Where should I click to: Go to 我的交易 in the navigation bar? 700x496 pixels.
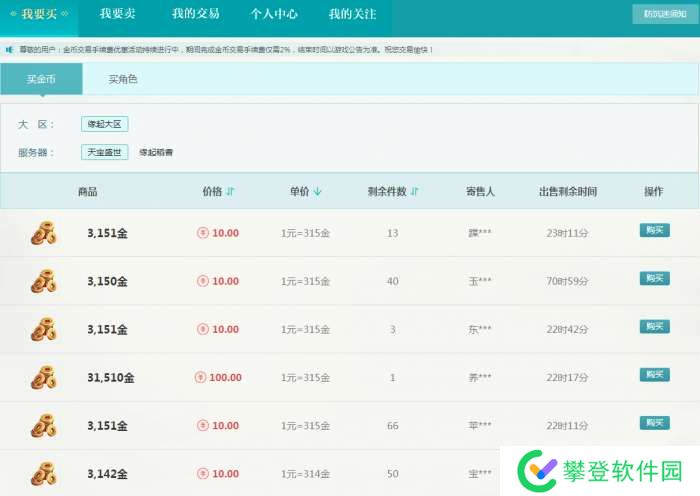[x=196, y=14]
